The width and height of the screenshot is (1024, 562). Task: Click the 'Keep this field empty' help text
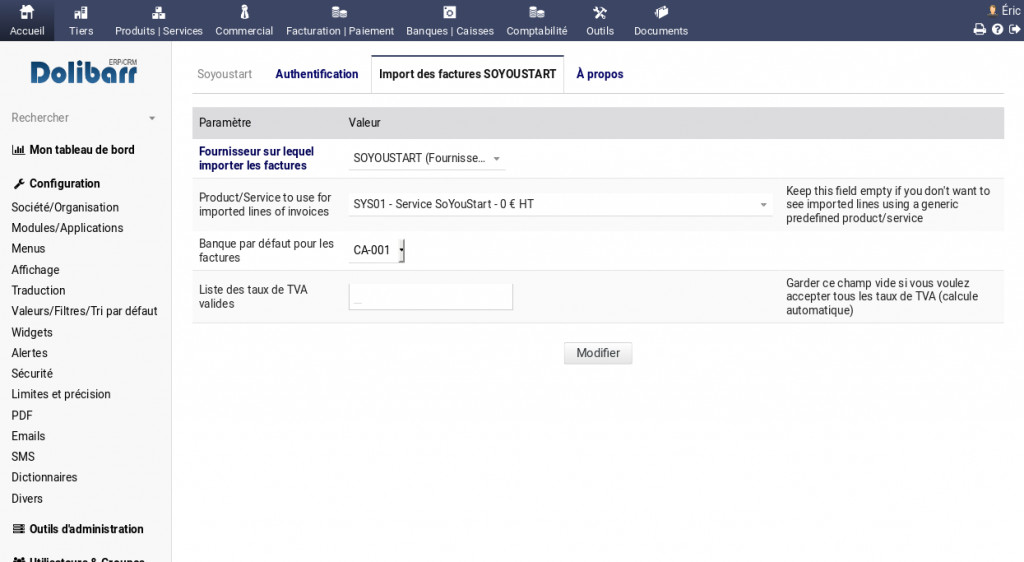(888, 204)
